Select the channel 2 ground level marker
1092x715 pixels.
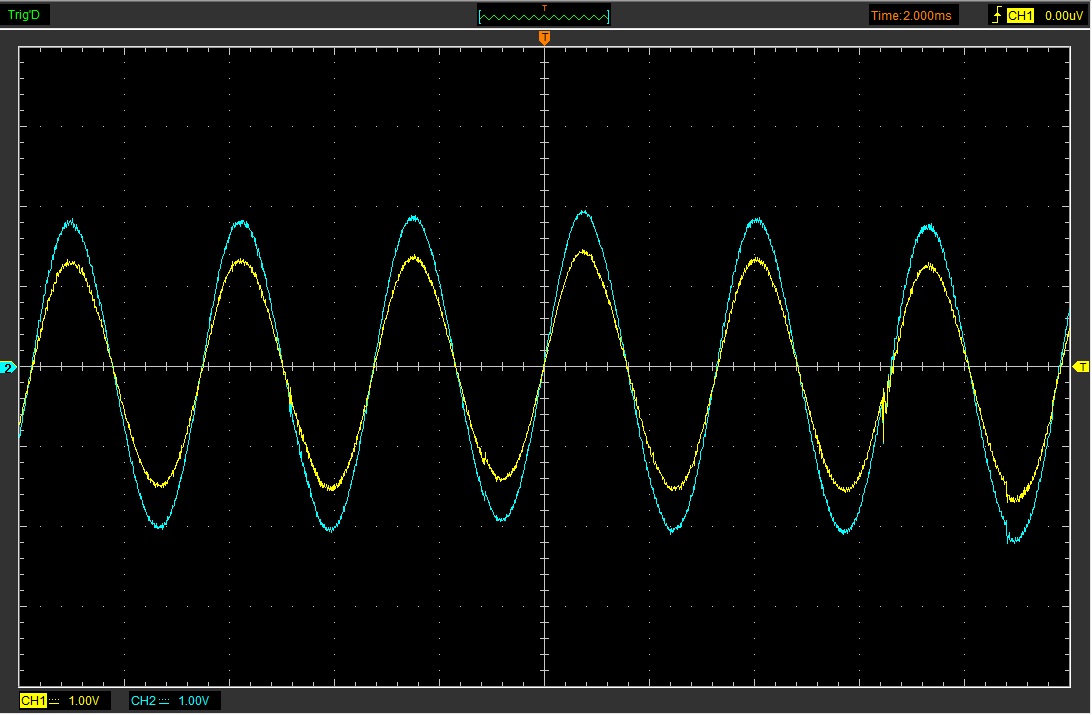(9, 368)
